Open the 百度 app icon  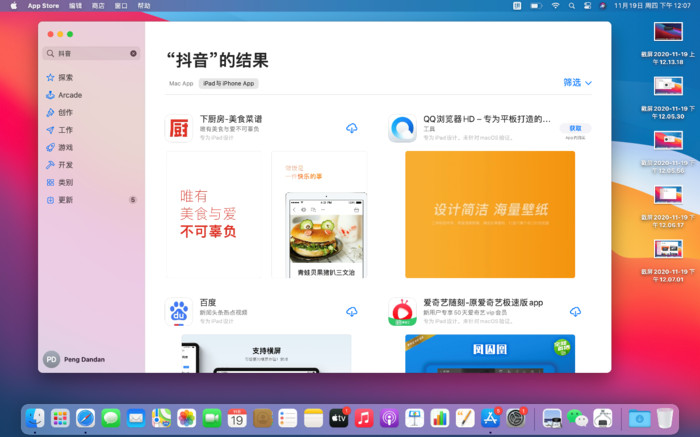click(x=179, y=312)
